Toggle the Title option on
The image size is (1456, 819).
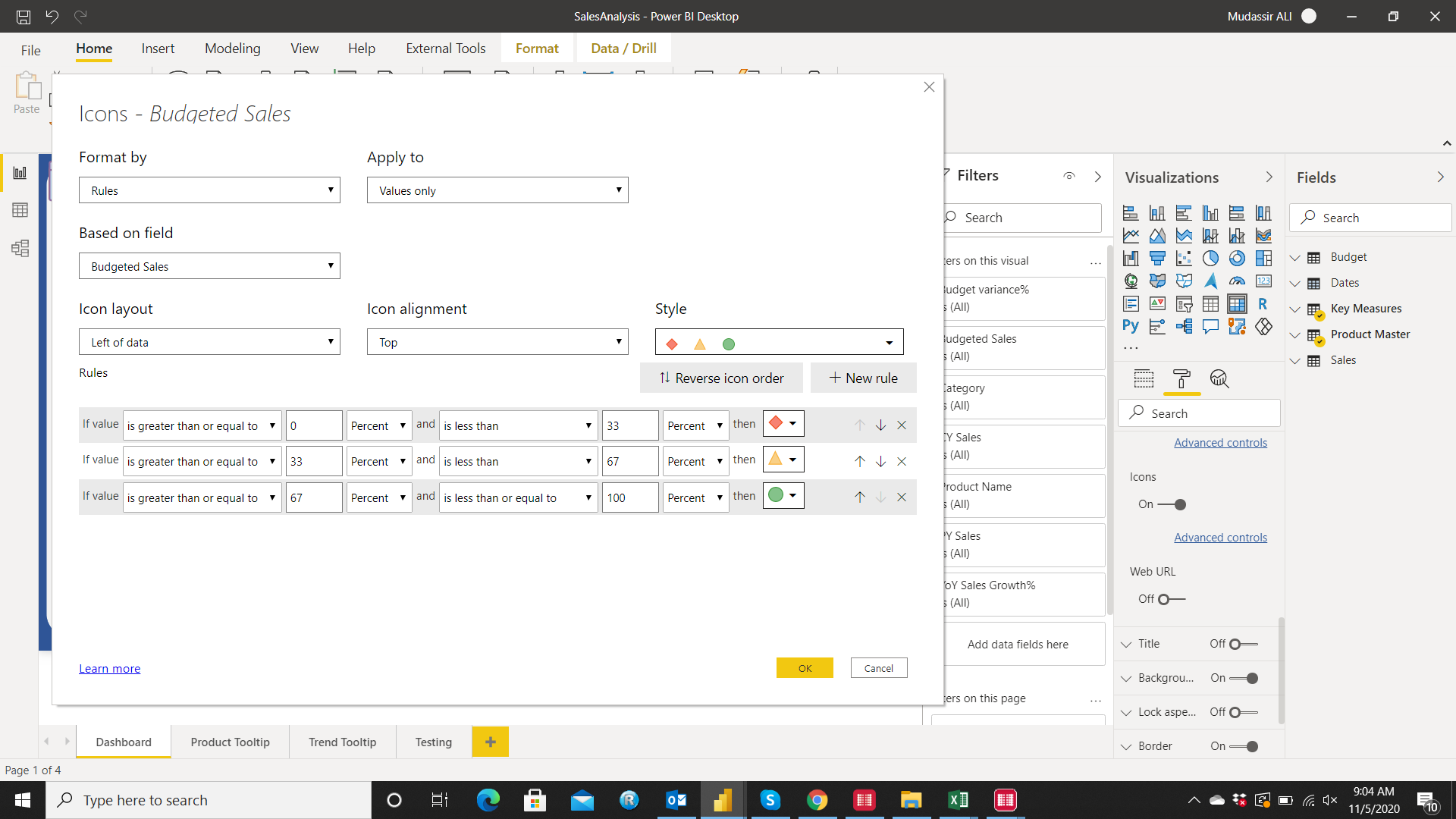(1243, 644)
